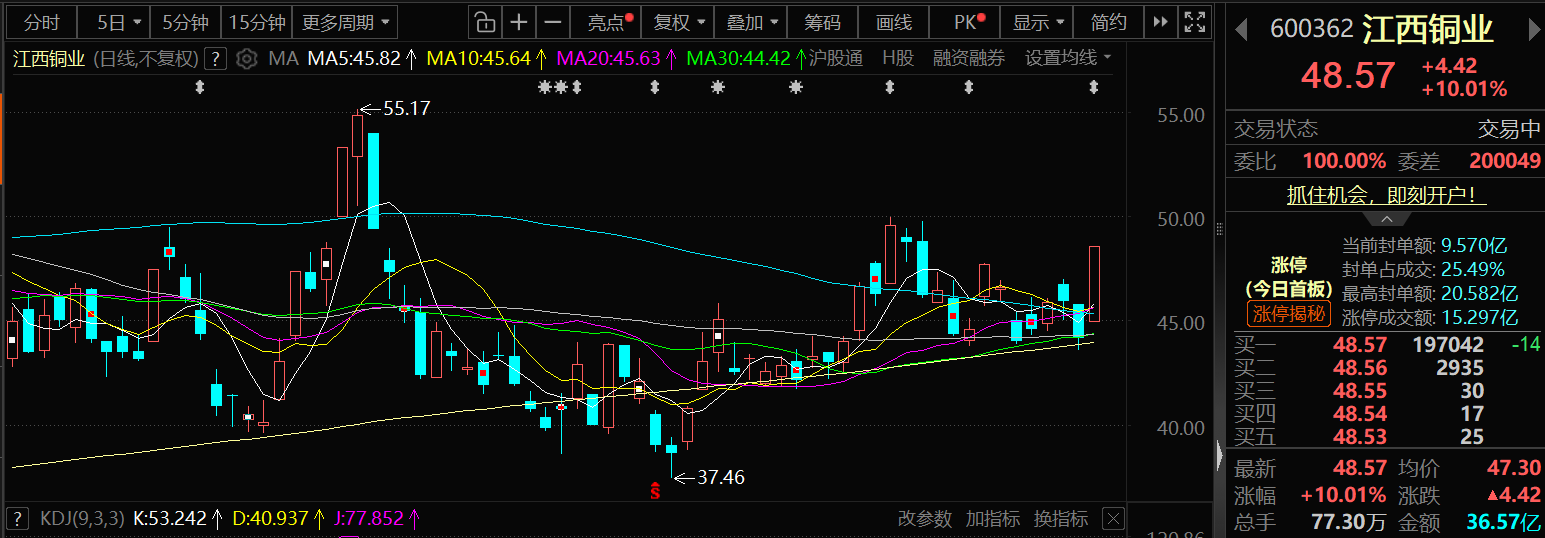Close the KDJ indicator panel
The width and height of the screenshot is (1545, 538).
(x=1113, y=519)
